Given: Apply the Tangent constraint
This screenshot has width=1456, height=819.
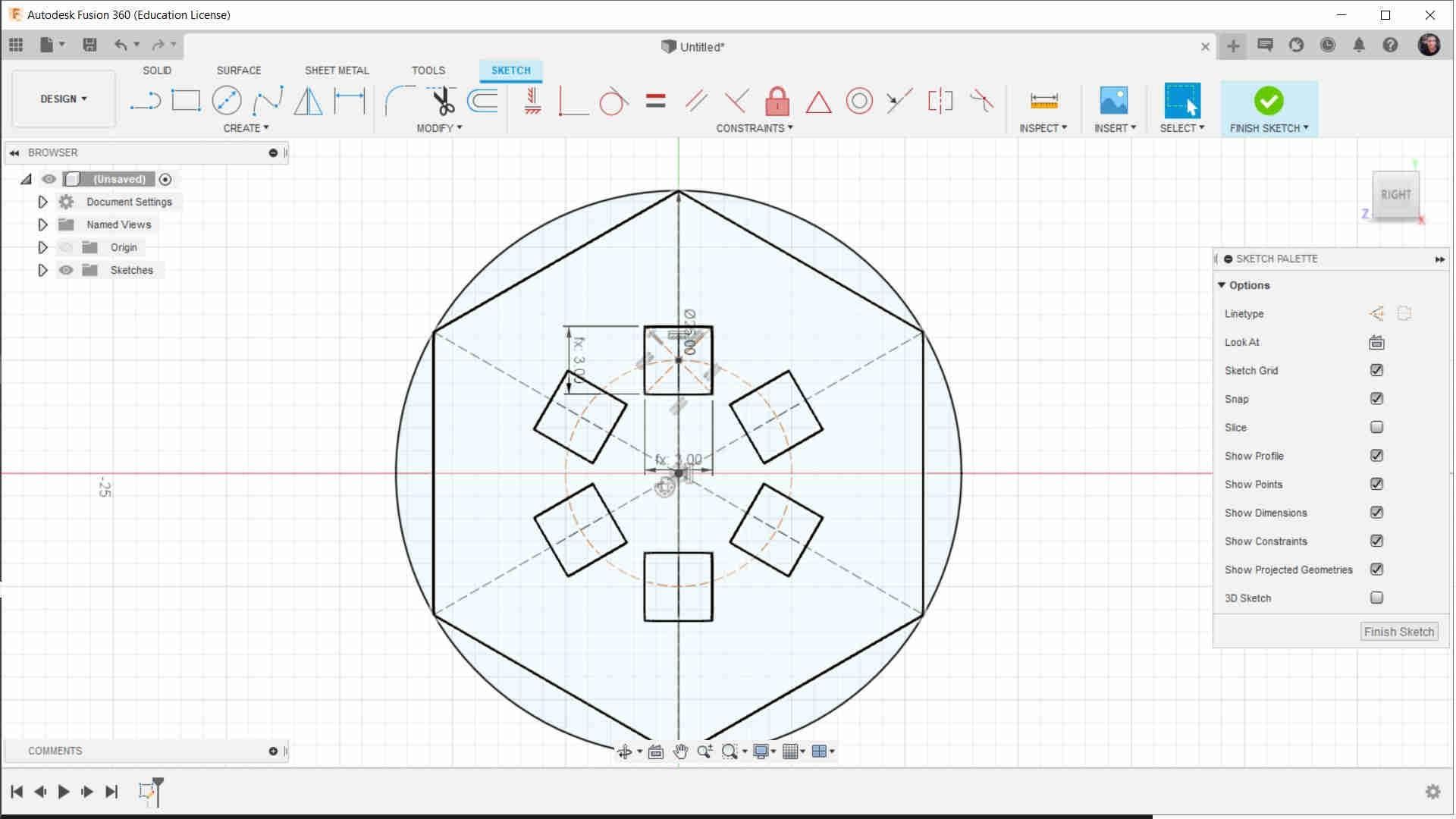Looking at the screenshot, I should (x=612, y=100).
